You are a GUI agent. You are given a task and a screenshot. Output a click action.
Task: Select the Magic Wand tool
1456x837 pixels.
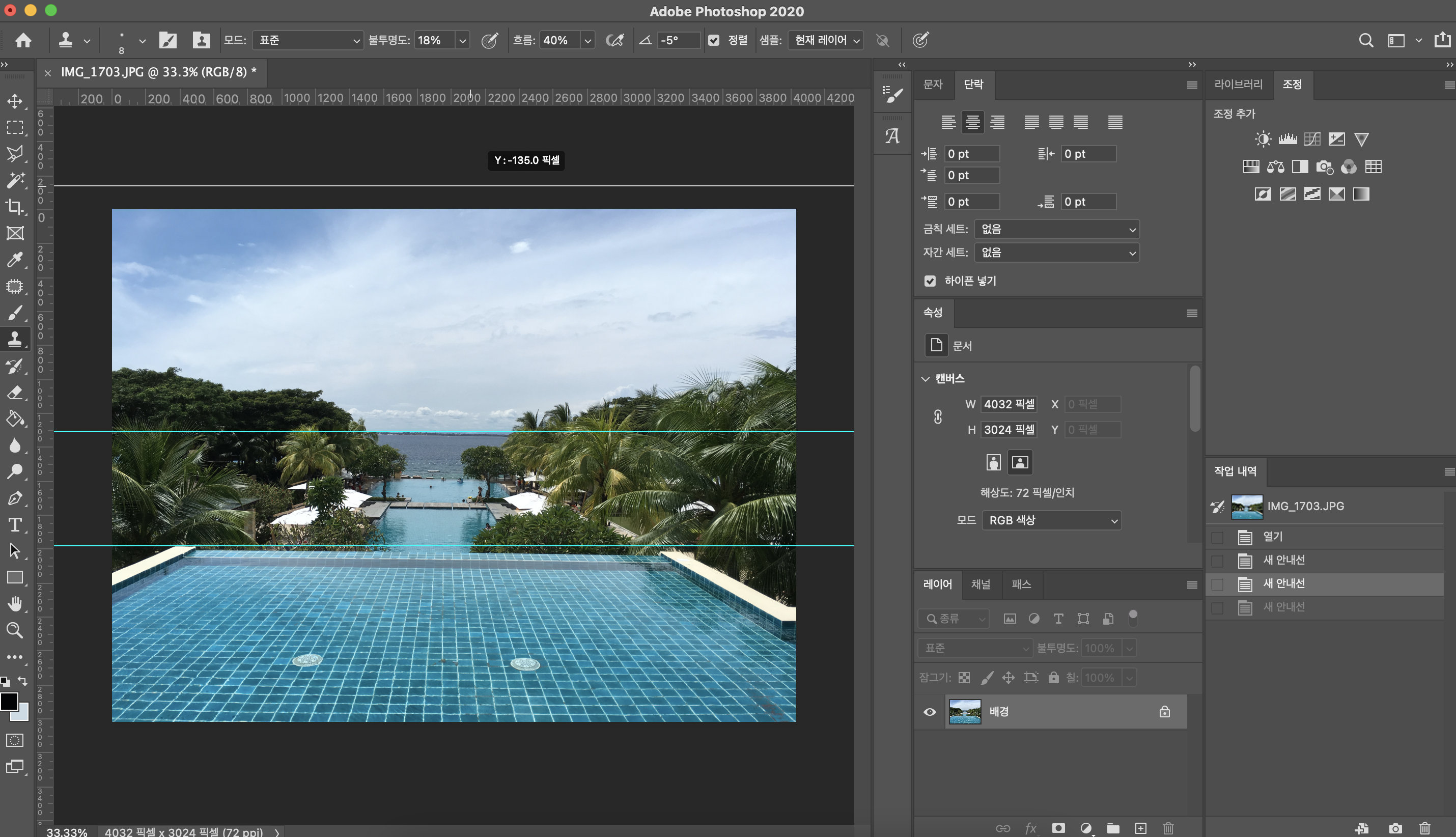coord(15,180)
